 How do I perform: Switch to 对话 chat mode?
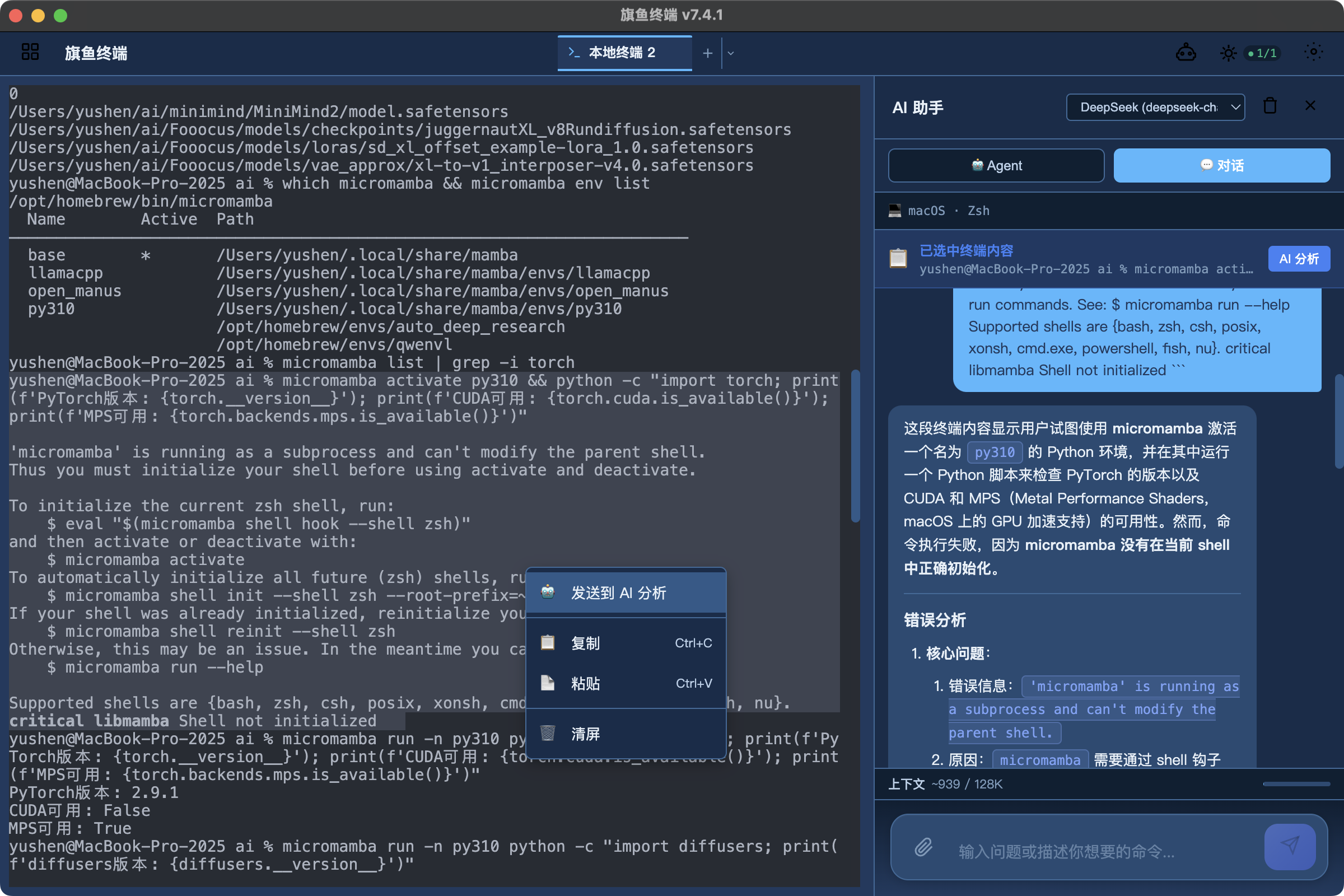pos(1222,166)
